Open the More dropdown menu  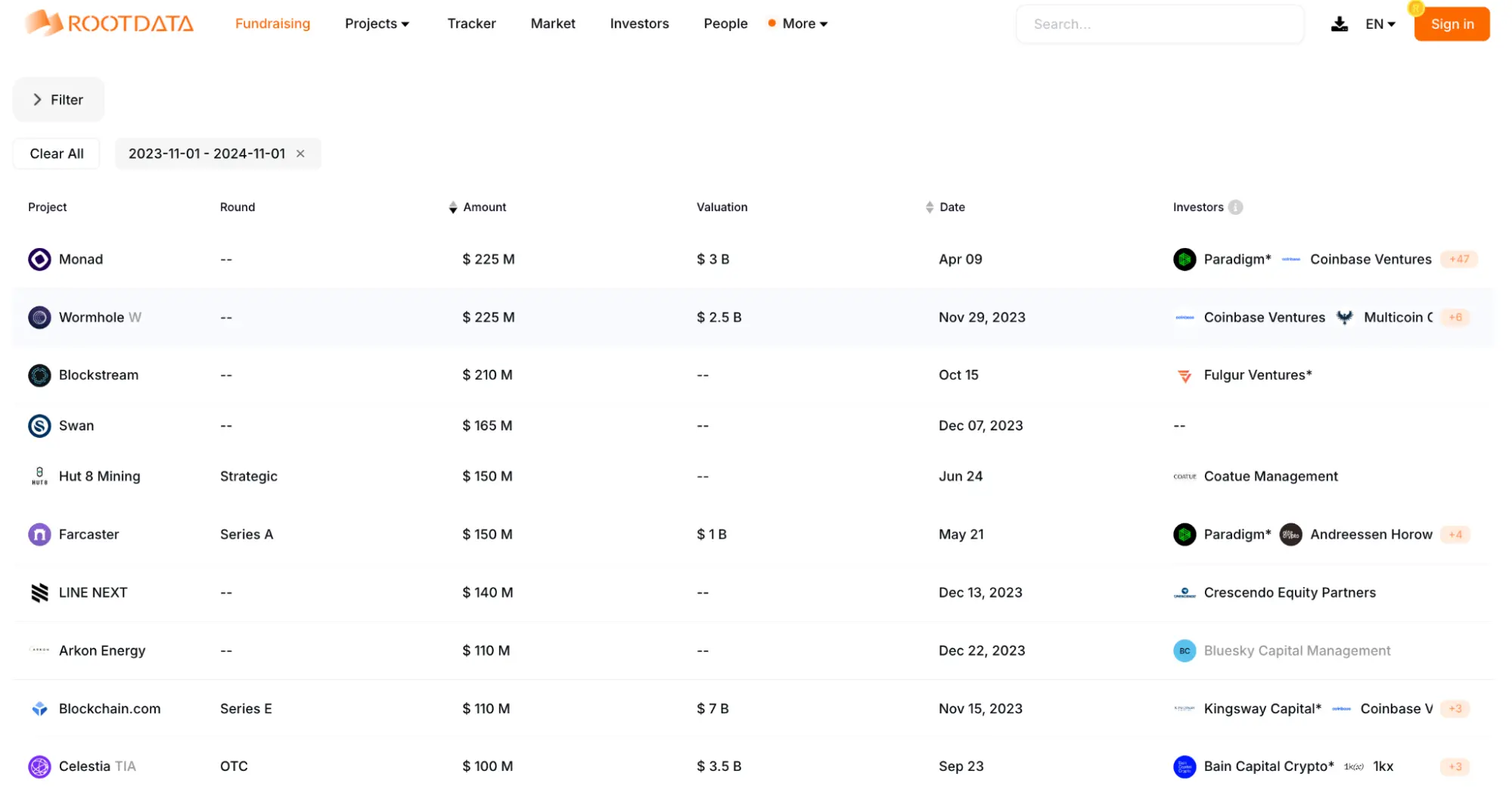[804, 24]
